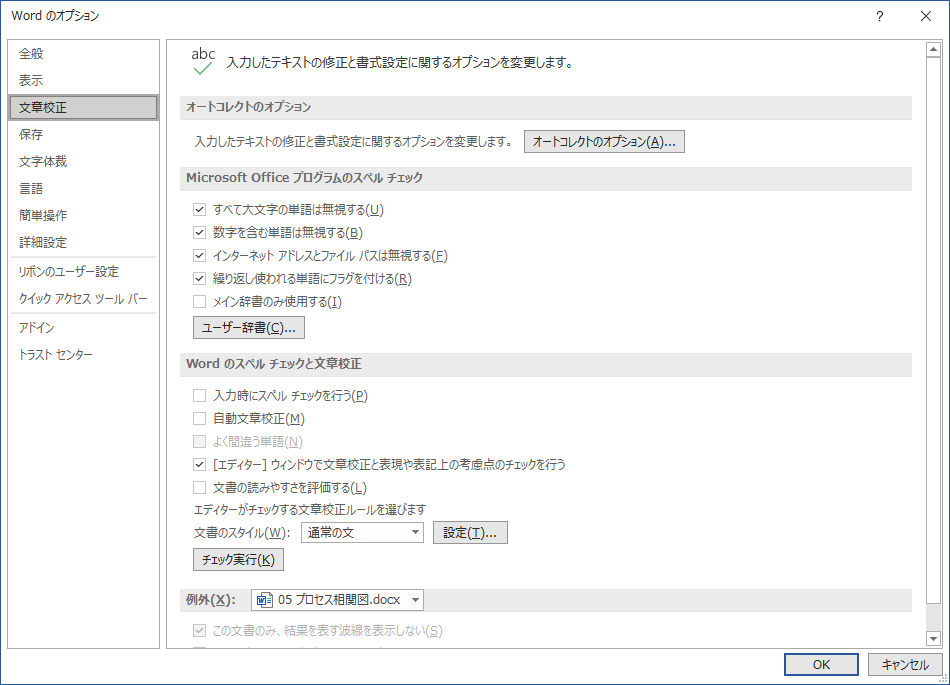Viewport: 950px width, 685px height.
Task: Open the 文字体裁 category
Action: click(84, 161)
